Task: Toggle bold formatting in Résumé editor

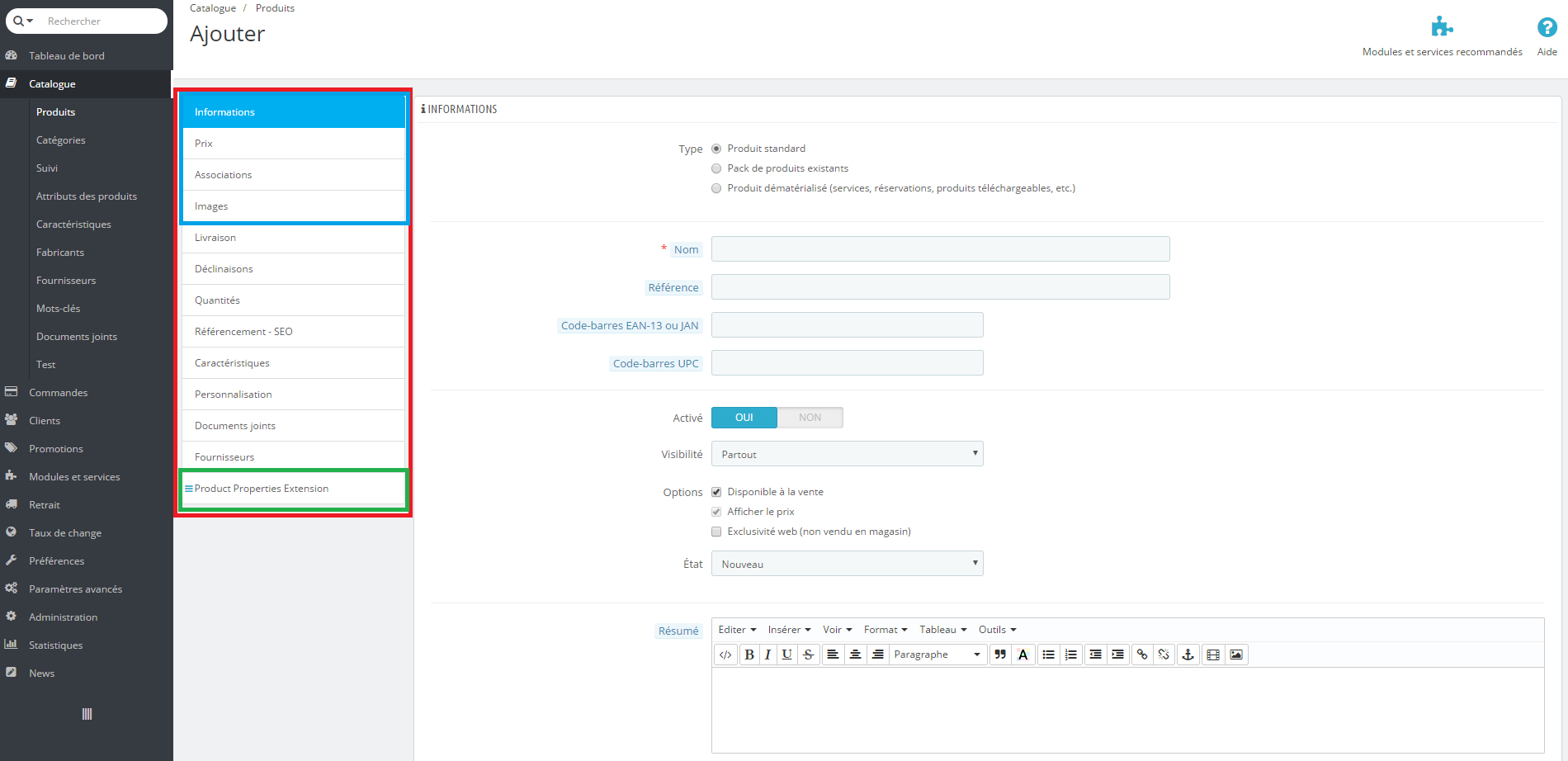Action: pos(749,655)
